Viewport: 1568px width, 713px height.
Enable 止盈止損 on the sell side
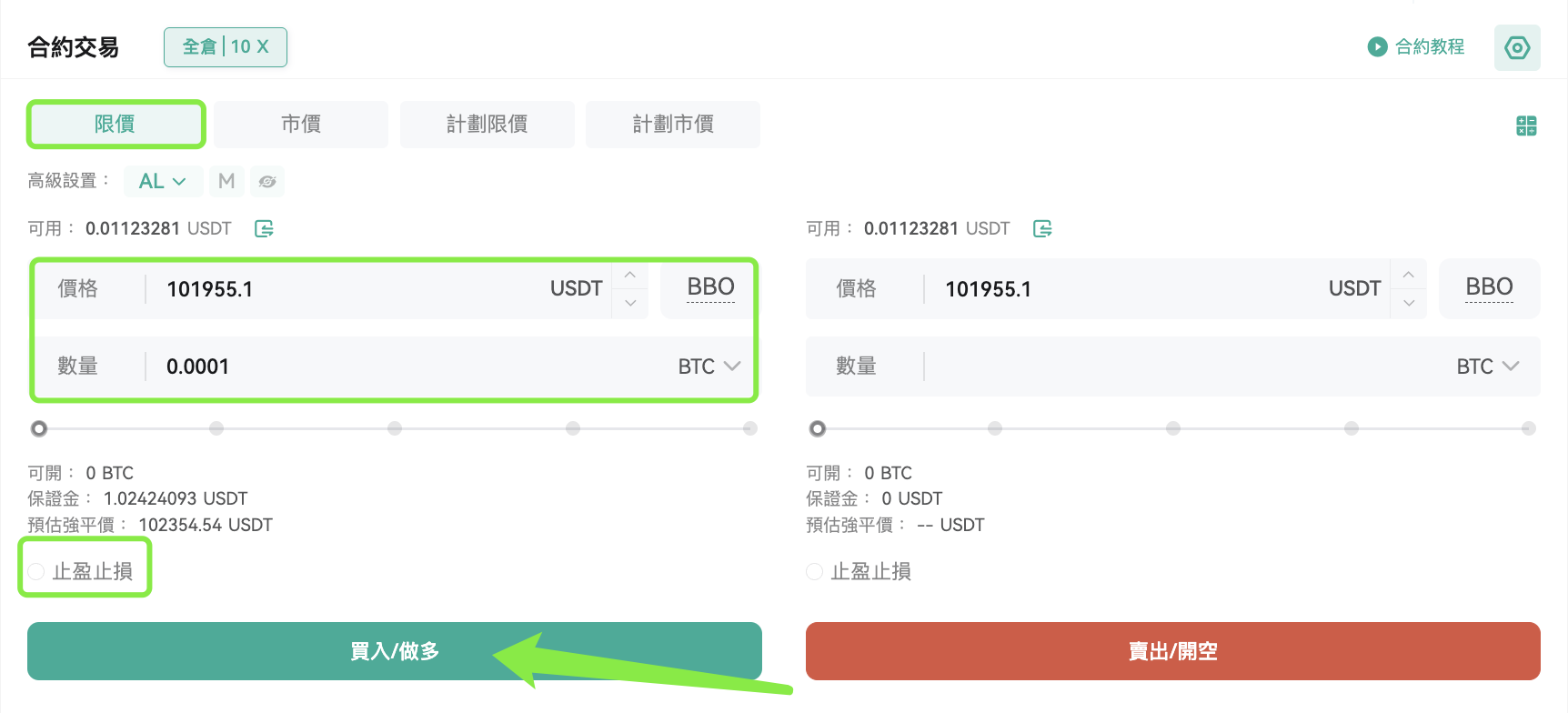click(815, 571)
